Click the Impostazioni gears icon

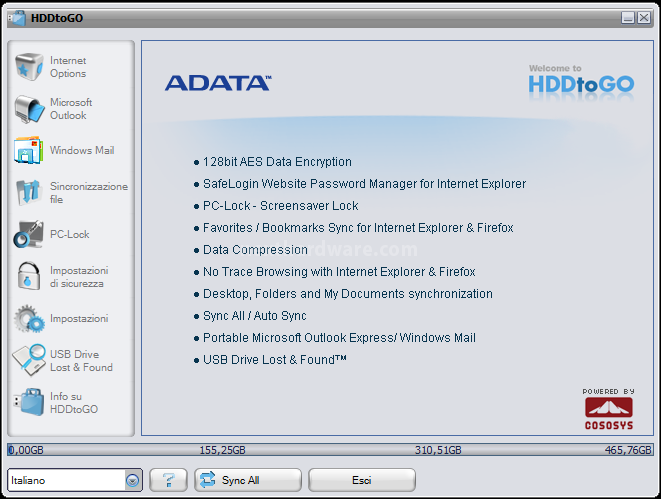coord(29,319)
